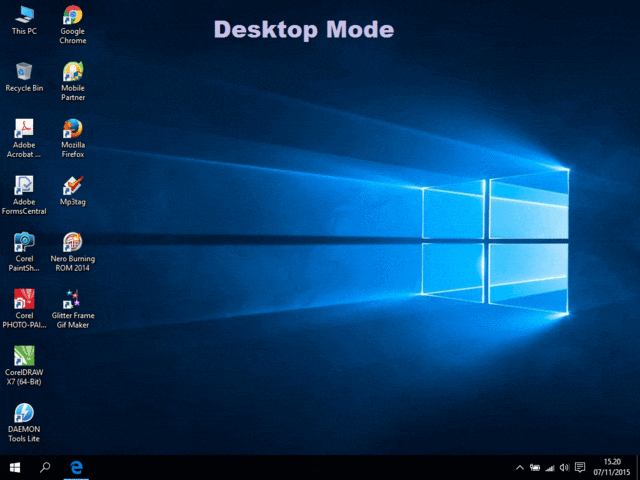Screen dimensions: 640x480
Task: Launch Microsoft Edge from the taskbar
Action: 76,467
